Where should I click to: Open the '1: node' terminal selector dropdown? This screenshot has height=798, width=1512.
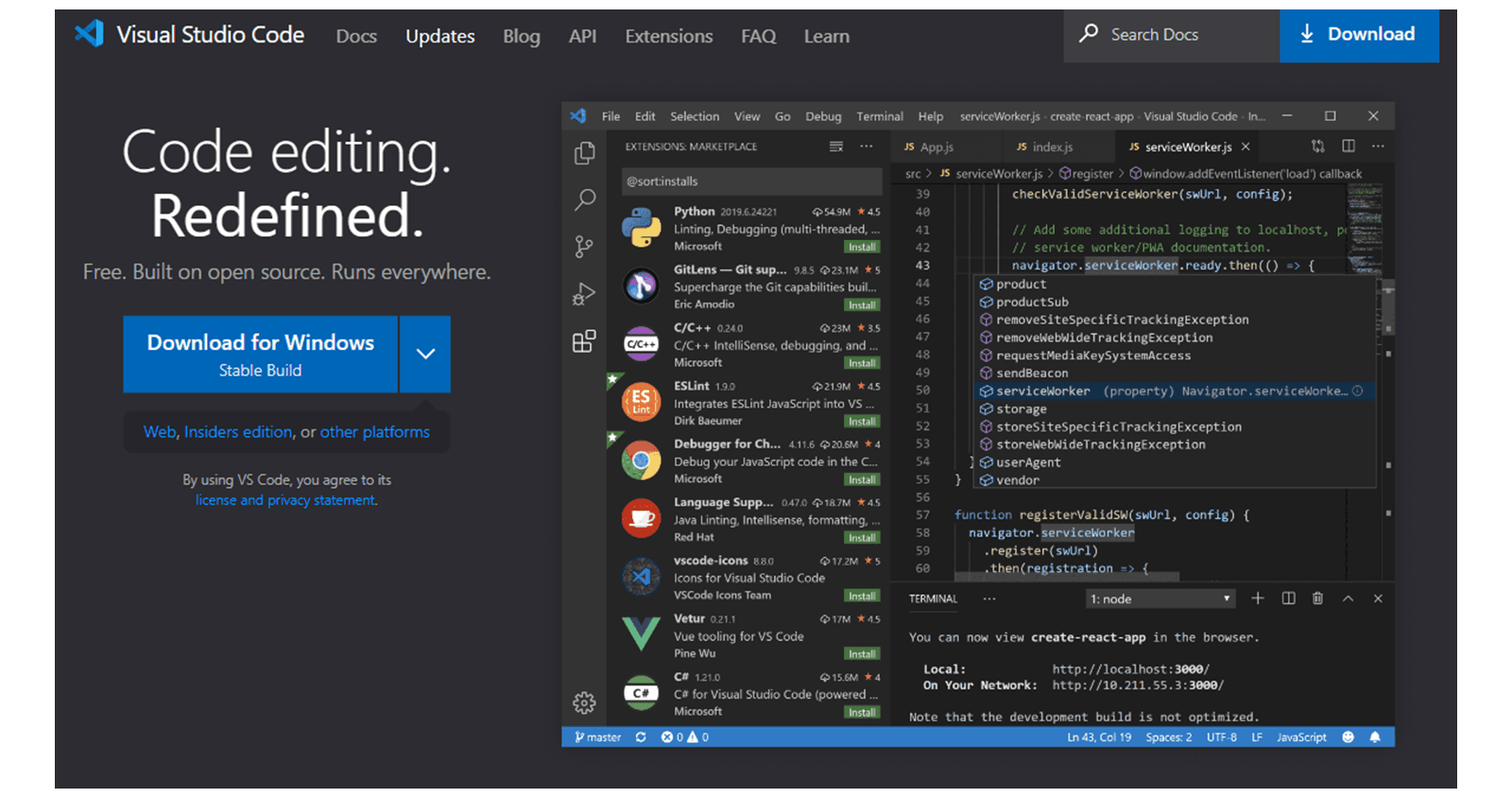click(1160, 598)
